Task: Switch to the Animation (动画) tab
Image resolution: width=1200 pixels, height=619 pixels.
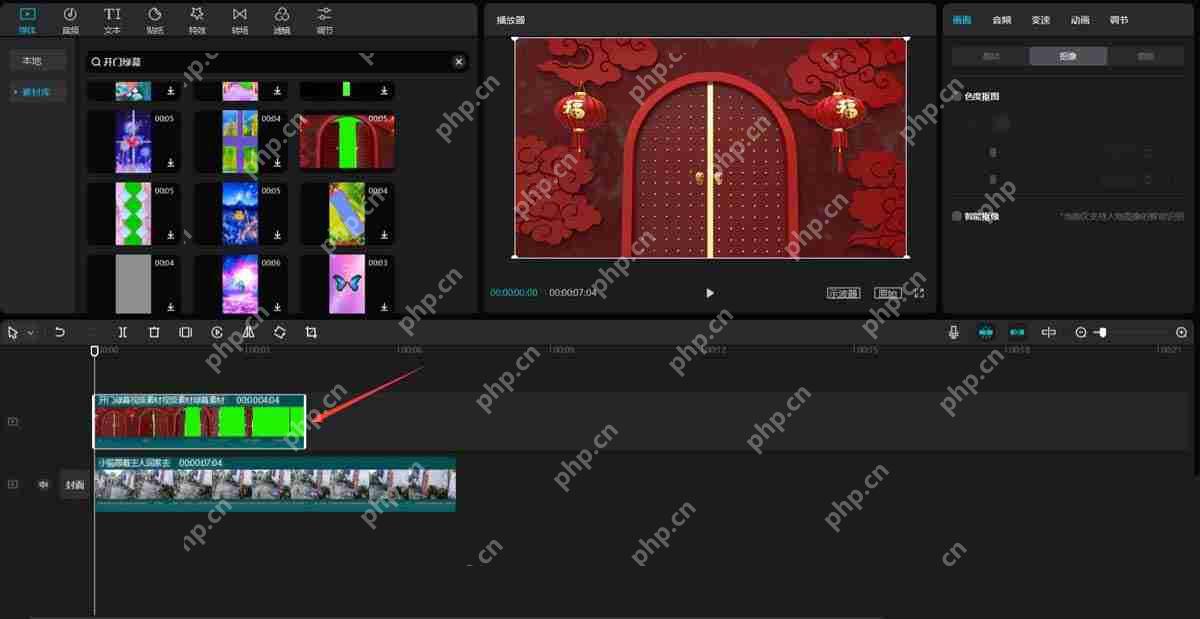Action: (x=1080, y=20)
